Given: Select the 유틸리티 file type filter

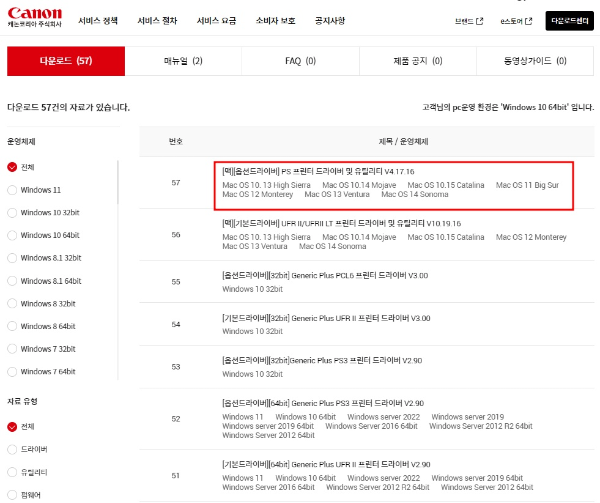Looking at the screenshot, I should 12,472.
